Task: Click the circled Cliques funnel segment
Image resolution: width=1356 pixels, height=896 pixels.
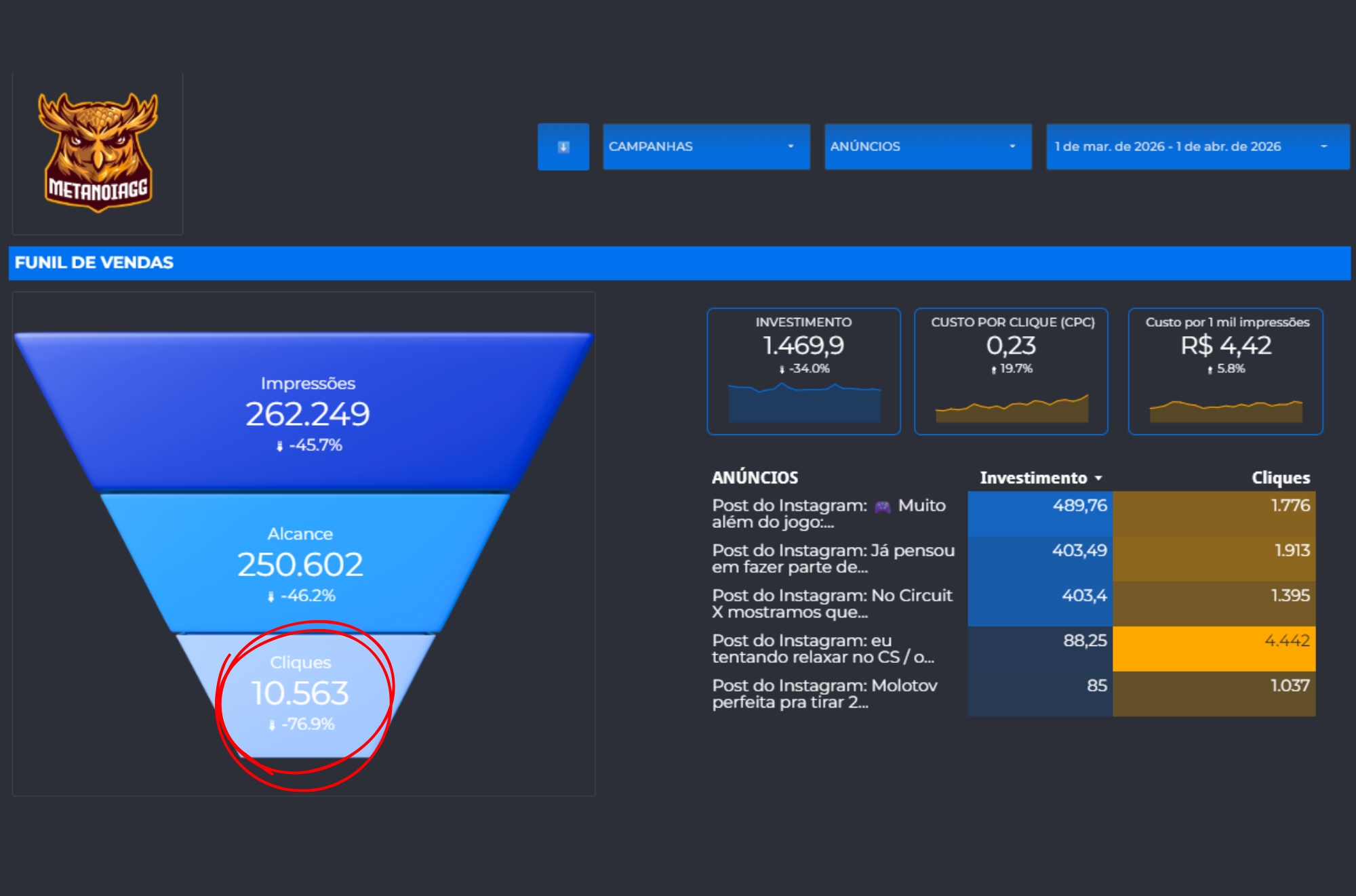Action: pos(300,693)
